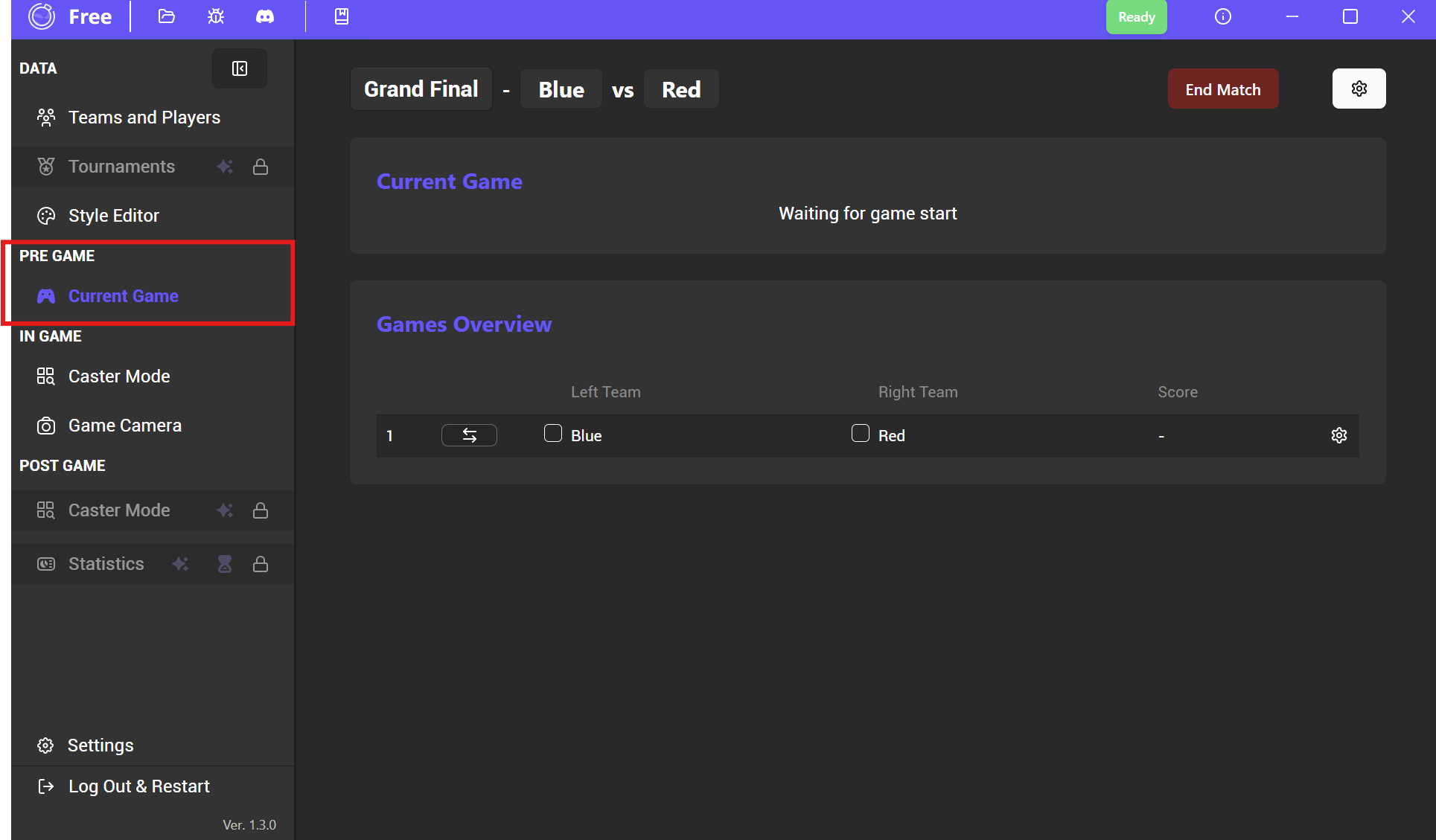Select the Red team name box
The height and width of the screenshot is (840, 1436).
[681, 89]
